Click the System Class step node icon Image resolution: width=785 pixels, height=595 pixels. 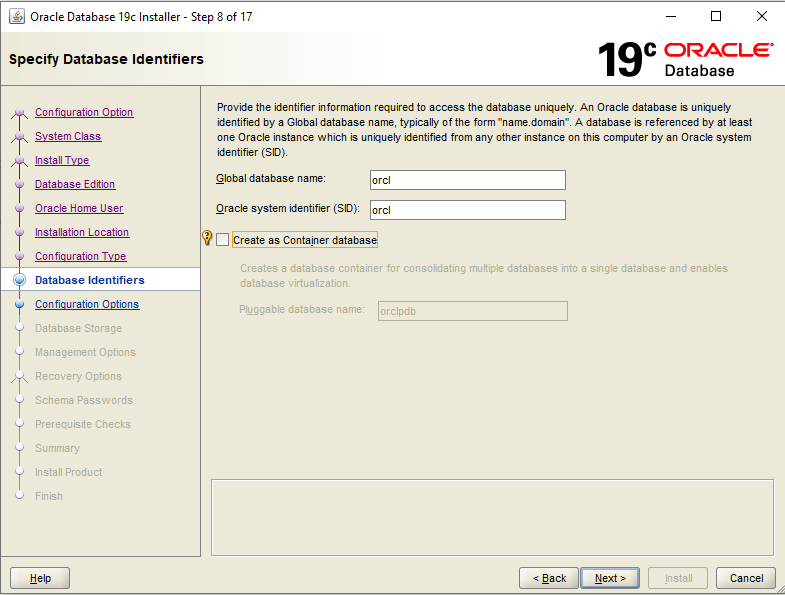20,136
